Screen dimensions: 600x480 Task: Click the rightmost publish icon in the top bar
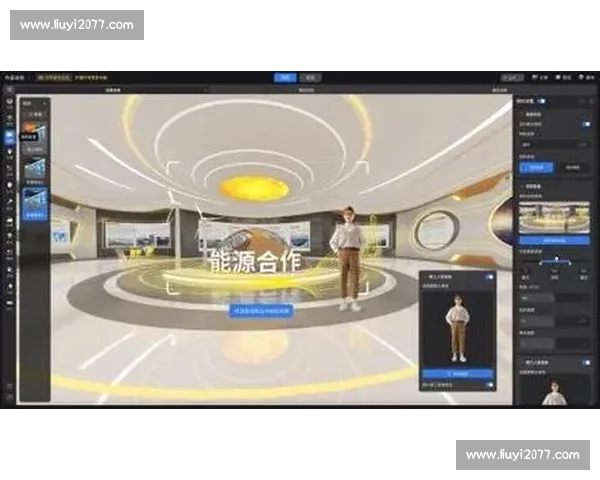click(584, 77)
